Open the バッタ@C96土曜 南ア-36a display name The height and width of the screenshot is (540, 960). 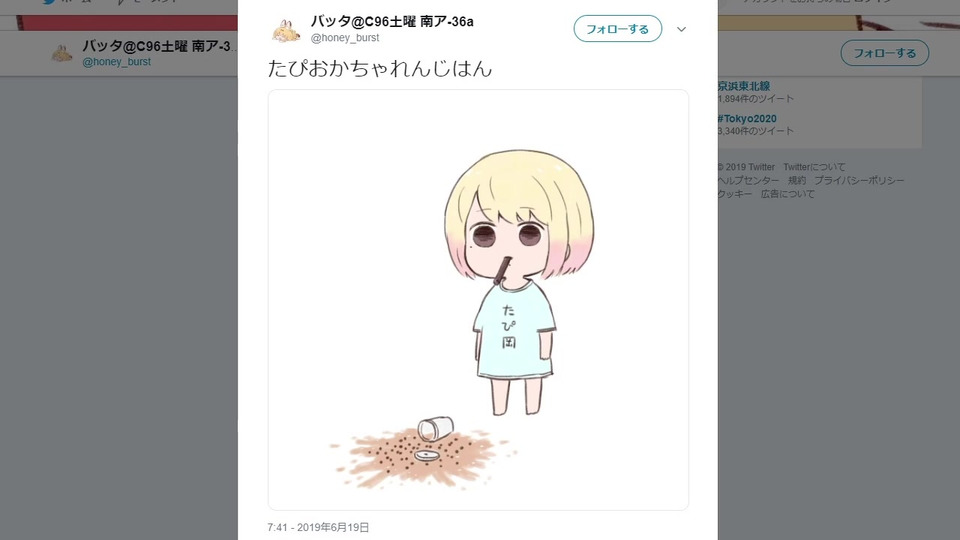pos(392,21)
